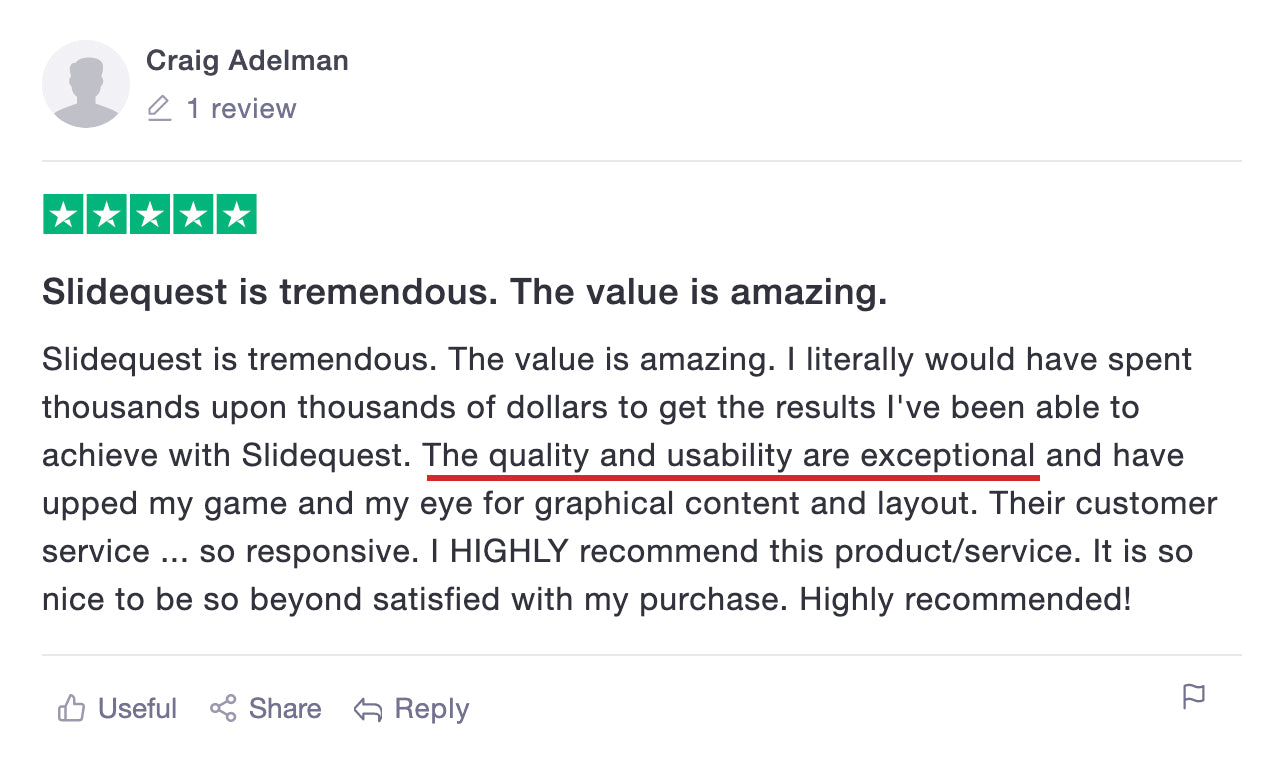Screen dimensions: 1276x772
Task: Click the closing "Highly recommended!" sentence
Action: coord(965,600)
